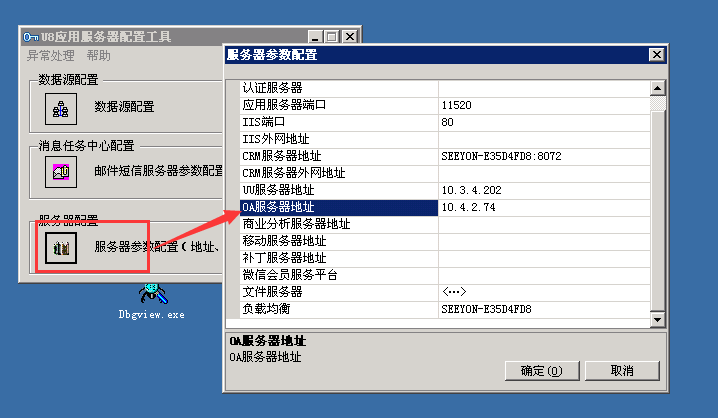Screen dimensions: 718x418
Task: Select the 负载均衡 row
Action: tap(445, 309)
